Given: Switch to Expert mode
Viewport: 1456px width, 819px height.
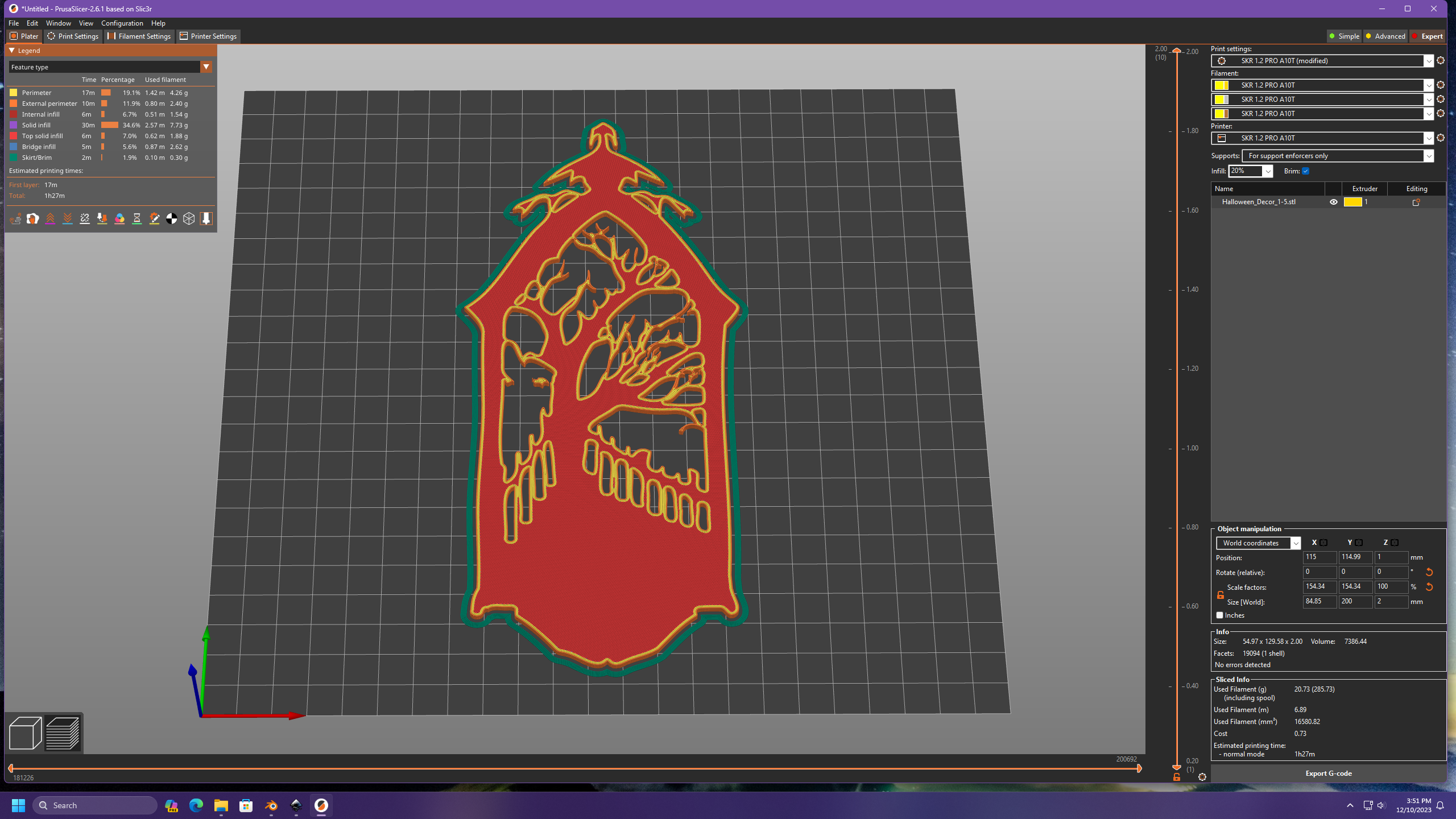Looking at the screenshot, I should click(x=1427, y=36).
